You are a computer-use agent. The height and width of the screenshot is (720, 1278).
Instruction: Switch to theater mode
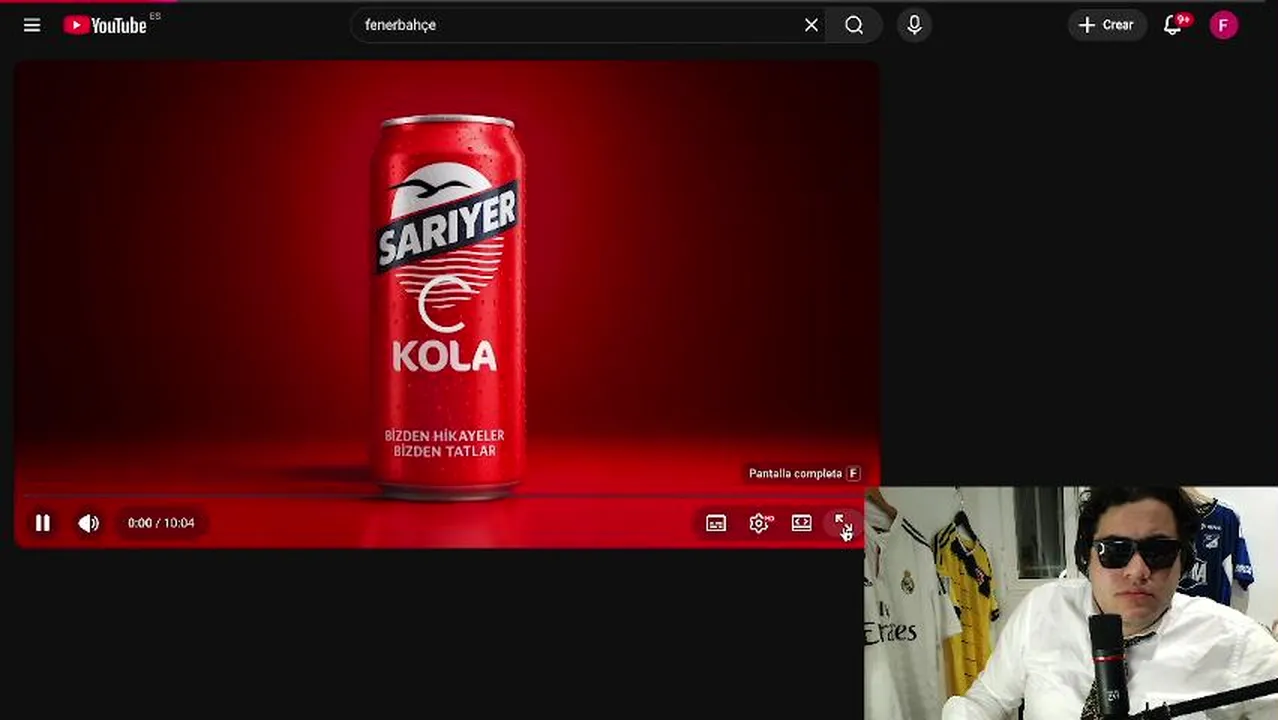802,523
